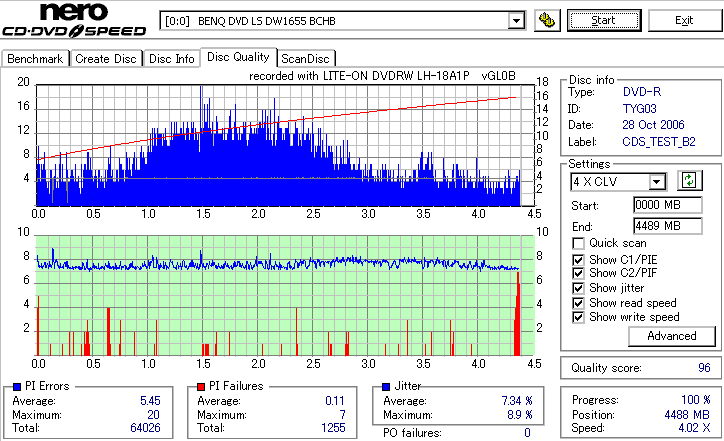Click the disc ID value TYG03
Screen dimensions: 724x441
[640, 109]
